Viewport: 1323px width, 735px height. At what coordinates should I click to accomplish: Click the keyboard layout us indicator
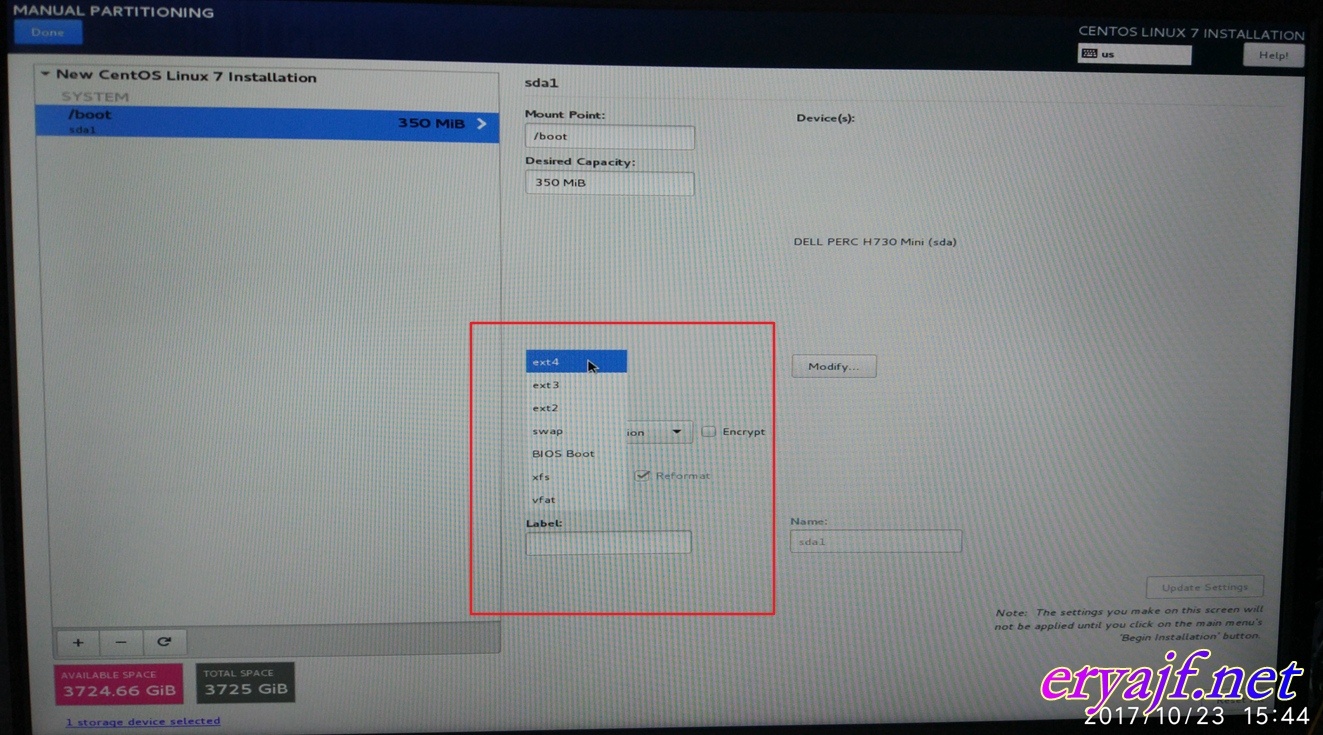1134,55
